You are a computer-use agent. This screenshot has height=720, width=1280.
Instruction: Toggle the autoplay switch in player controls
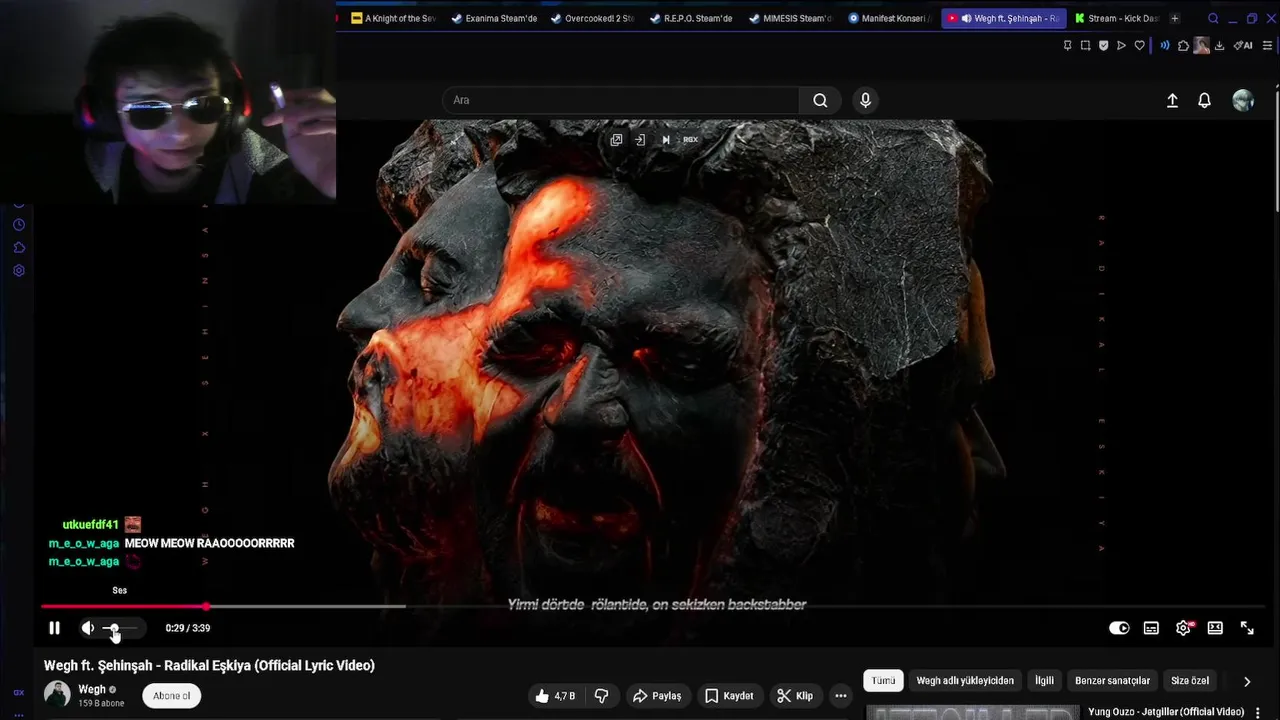pos(1119,628)
